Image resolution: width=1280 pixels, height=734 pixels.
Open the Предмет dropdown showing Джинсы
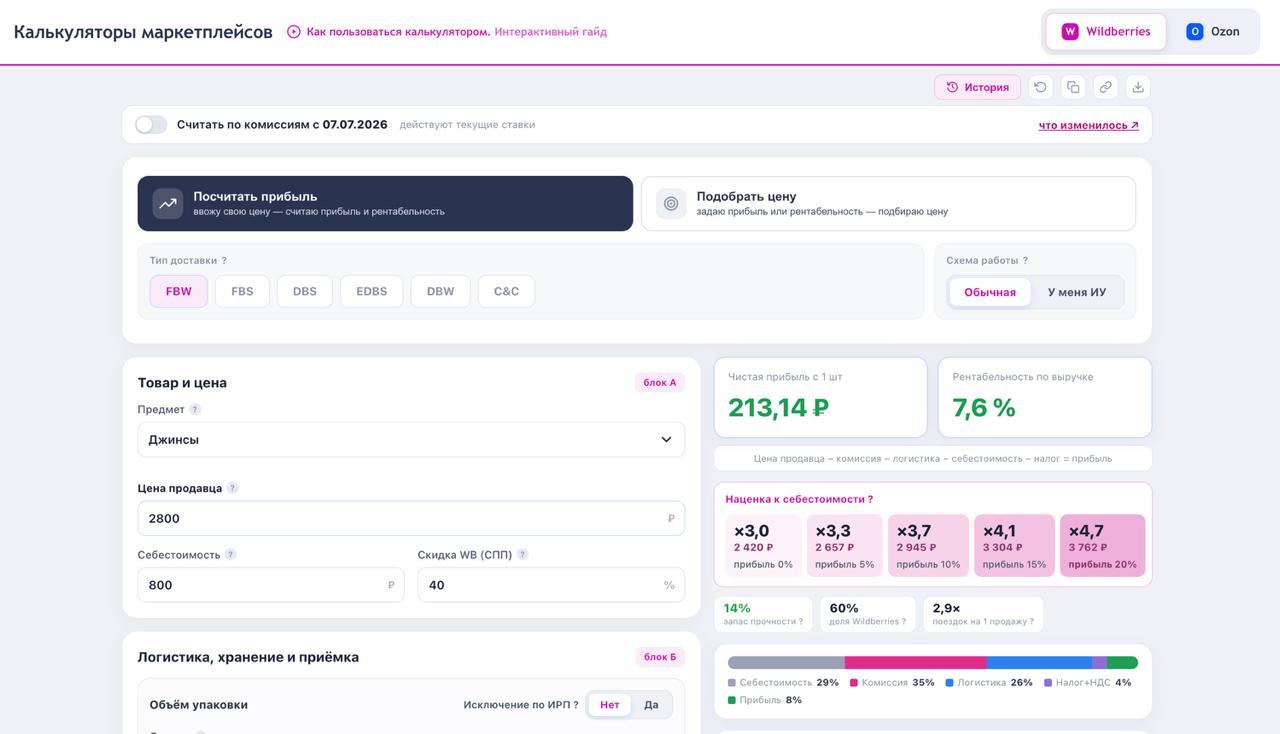(411, 440)
